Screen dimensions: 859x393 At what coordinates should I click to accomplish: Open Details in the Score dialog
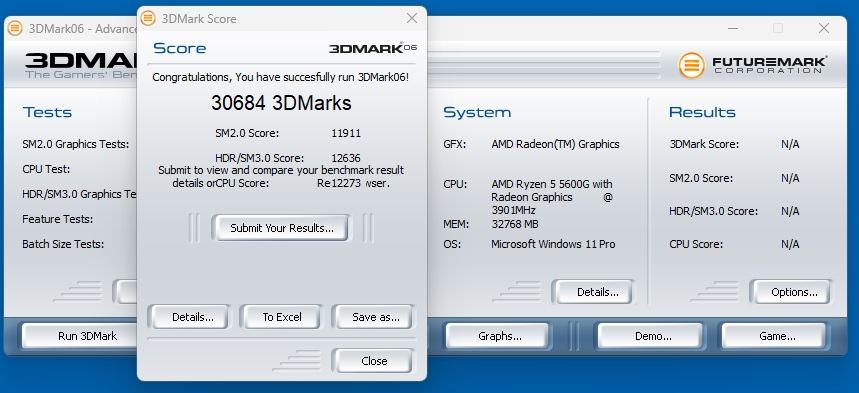click(x=192, y=317)
